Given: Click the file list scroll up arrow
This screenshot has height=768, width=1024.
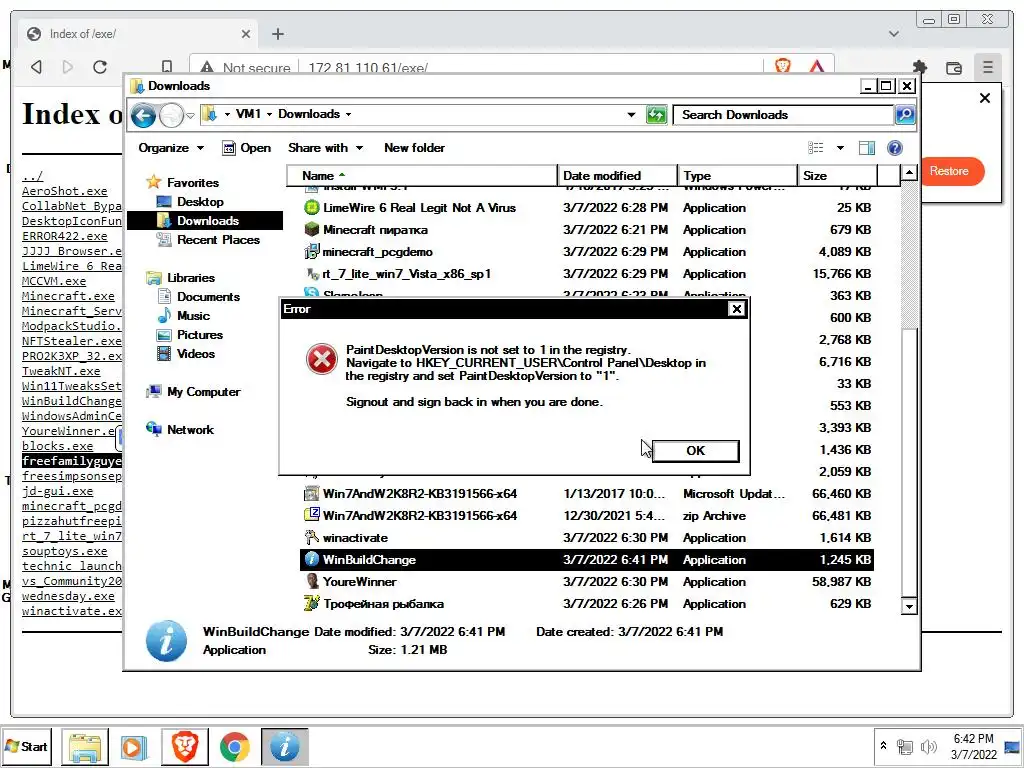Looking at the screenshot, I should [x=908, y=172].
